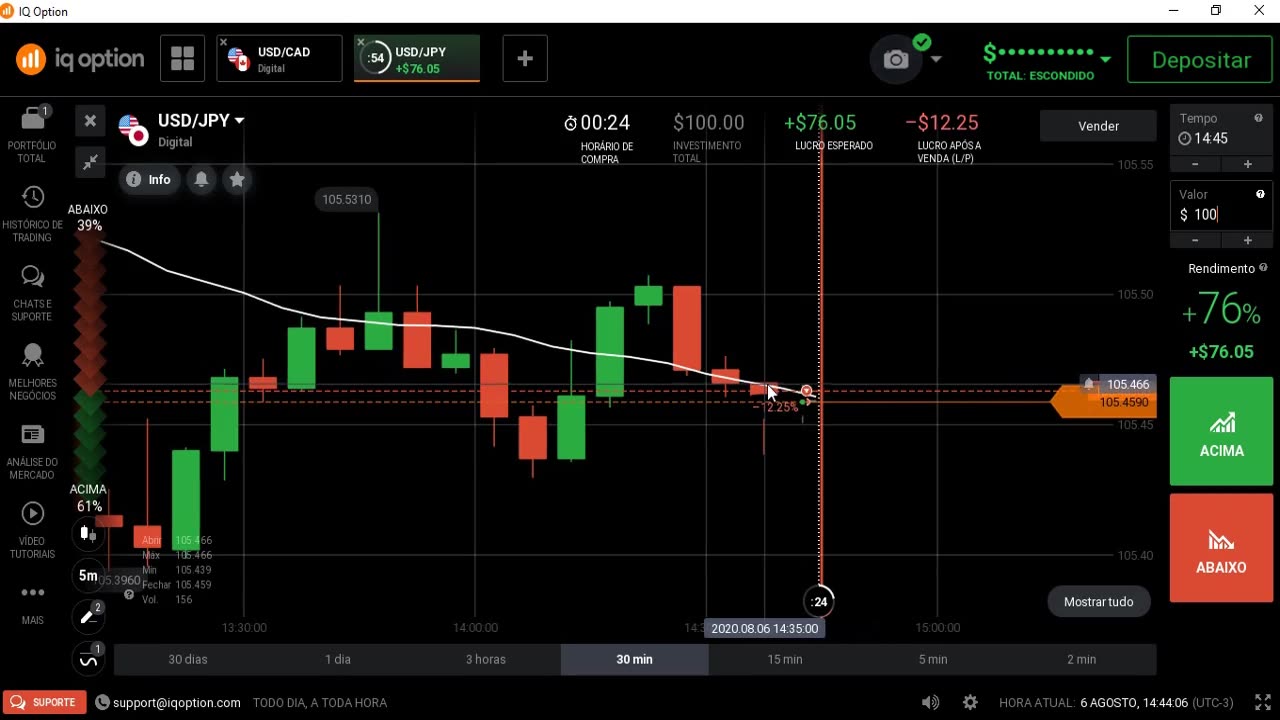Select 30 min chart range
The image size is (1280, 720).
click(634, 659)
